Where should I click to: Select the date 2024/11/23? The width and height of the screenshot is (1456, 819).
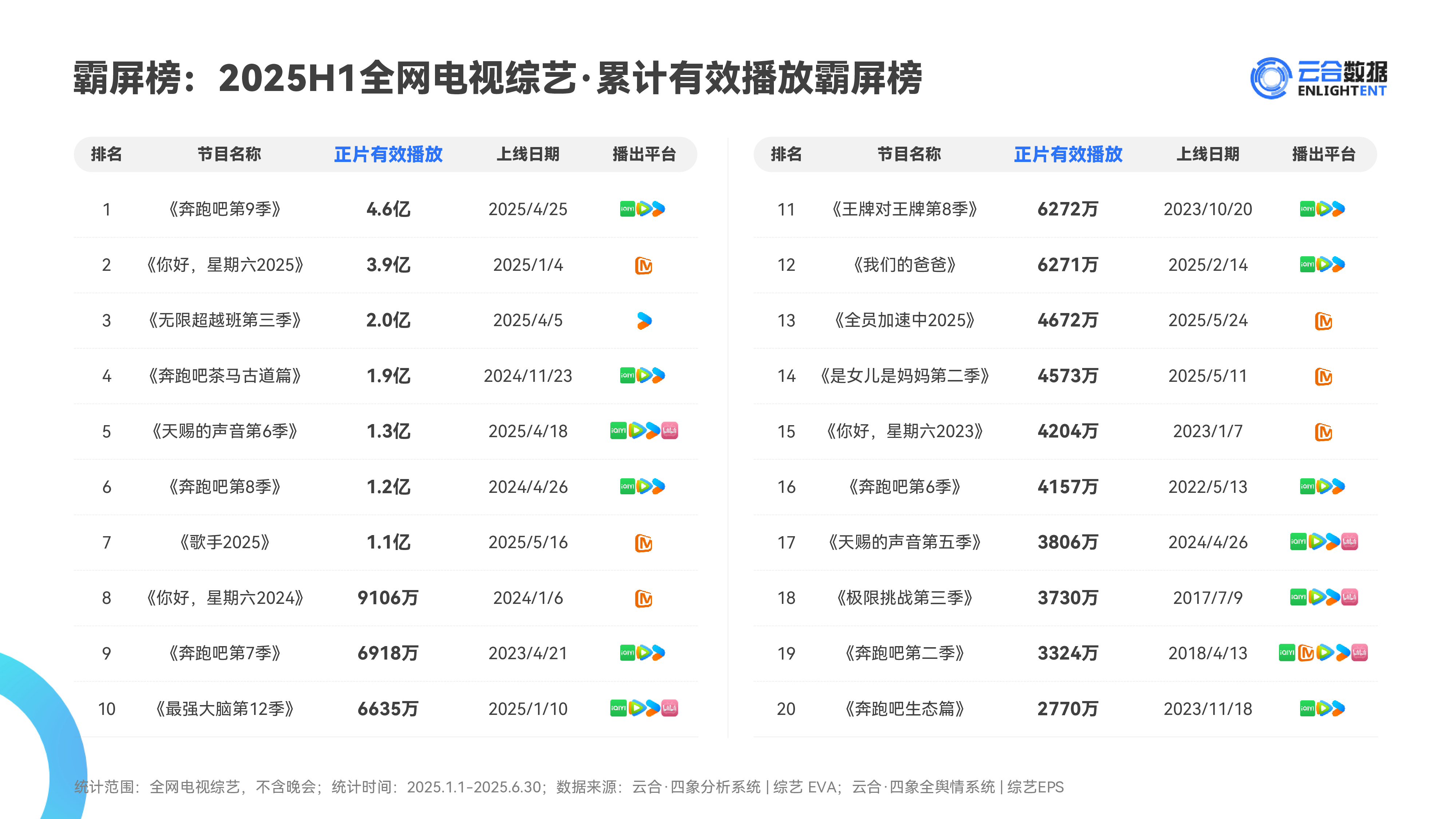pyautogui.click(x=528, y=376)
